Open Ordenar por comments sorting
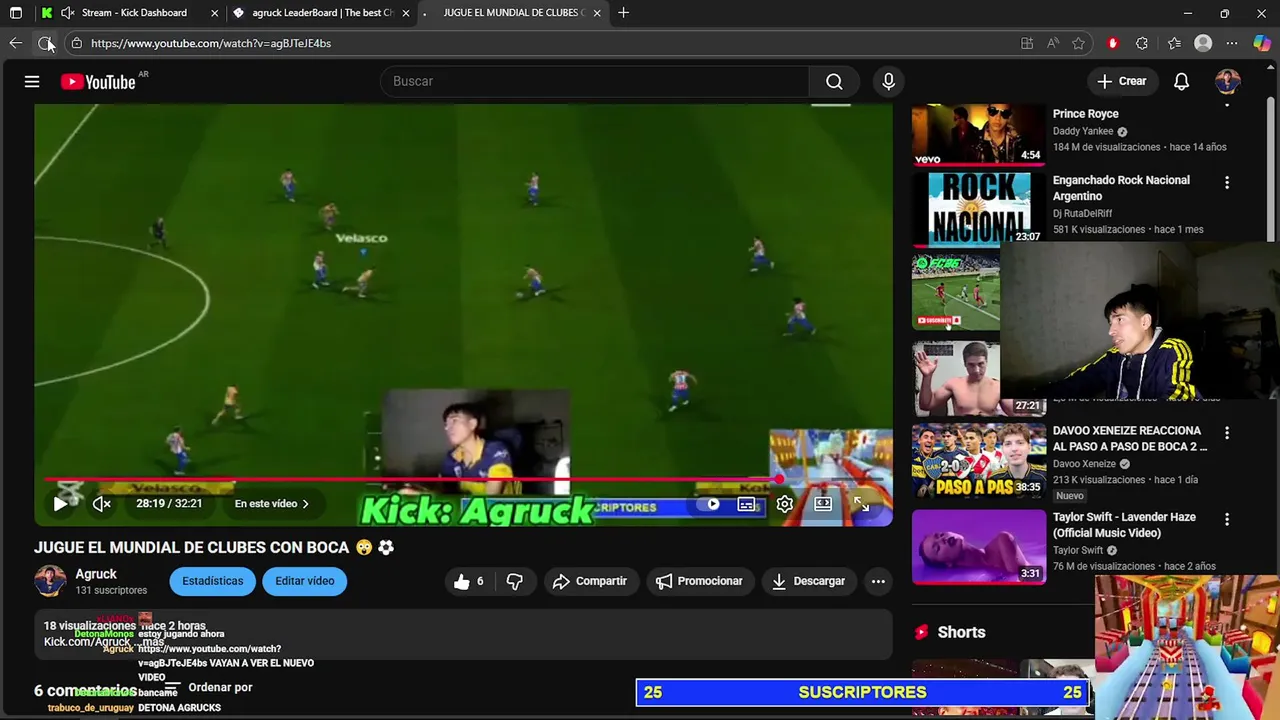Viewport: 1280px width, 720px height. click(x=208, y=688)
